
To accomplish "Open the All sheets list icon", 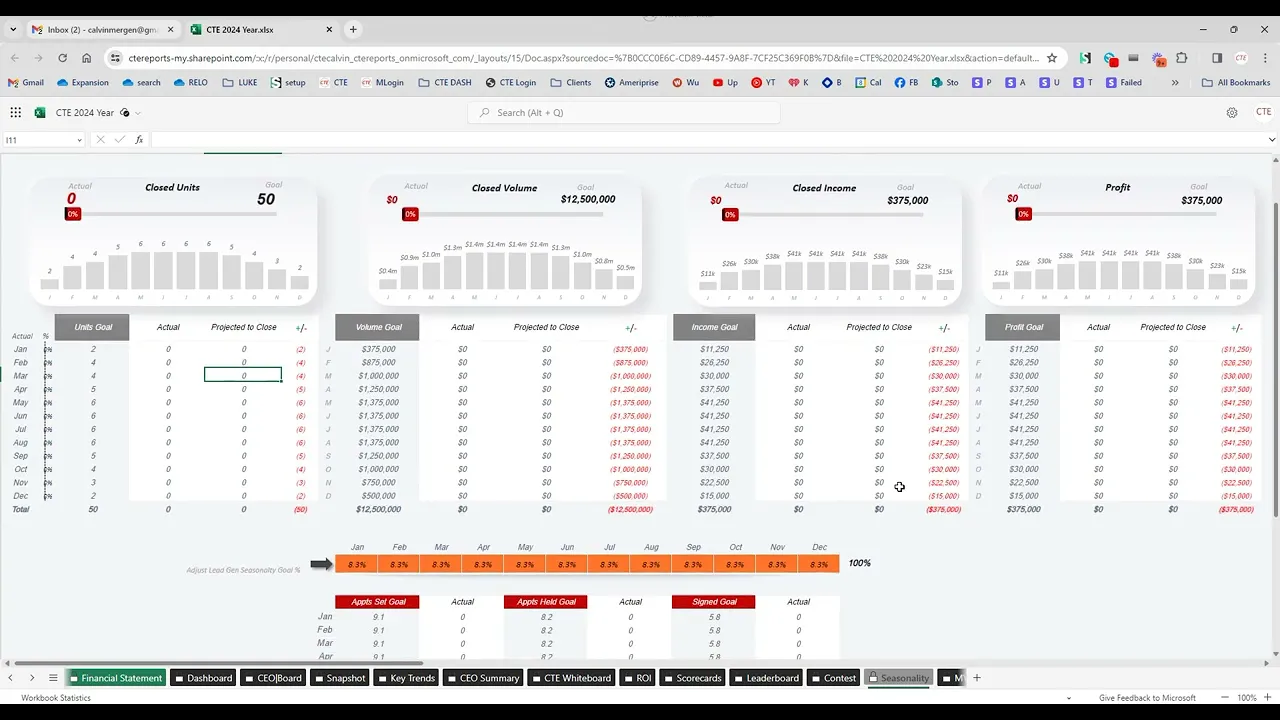I will 53,678.
